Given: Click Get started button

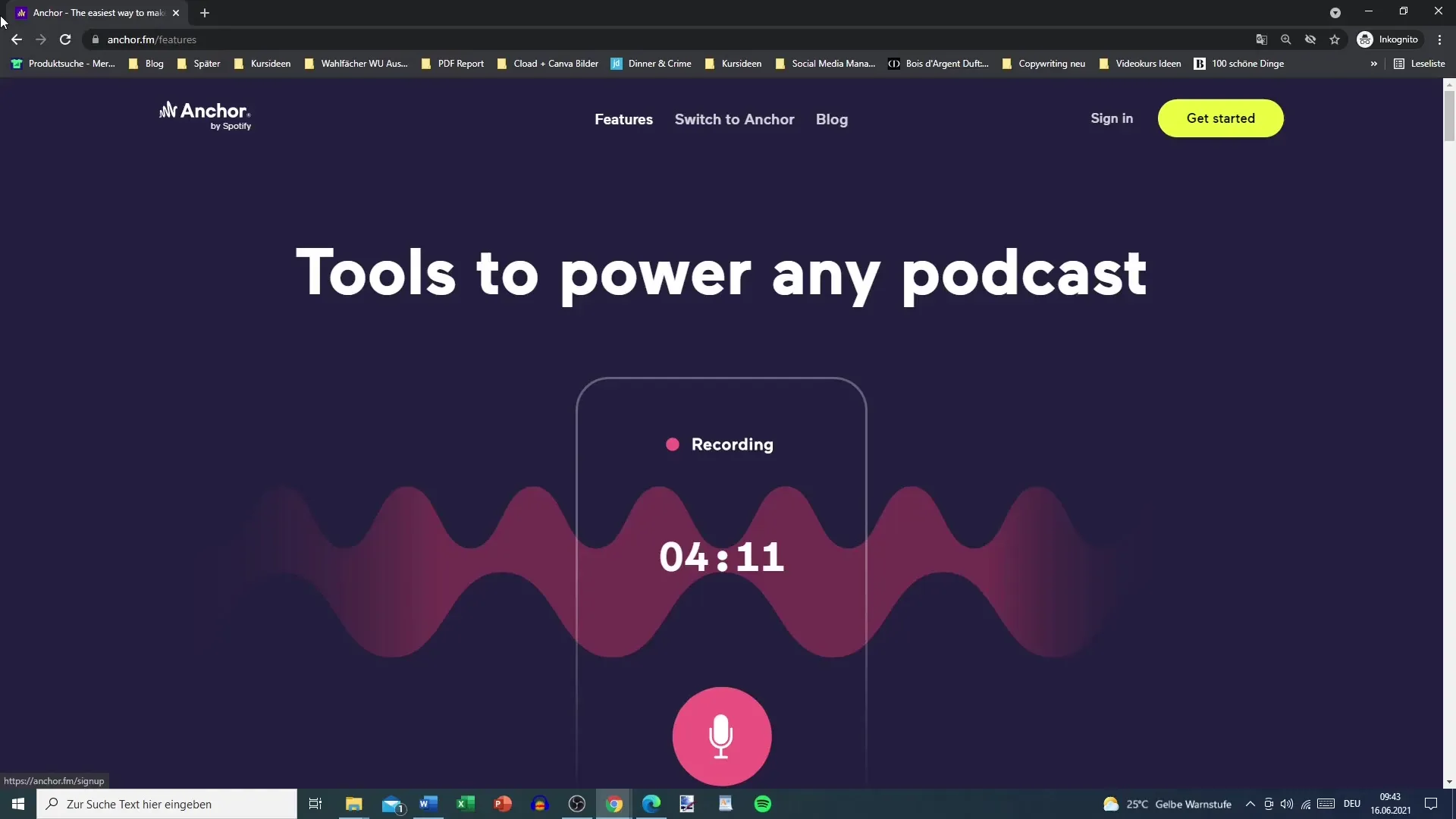Looking at the screenshot, I should coord(1220,118).
